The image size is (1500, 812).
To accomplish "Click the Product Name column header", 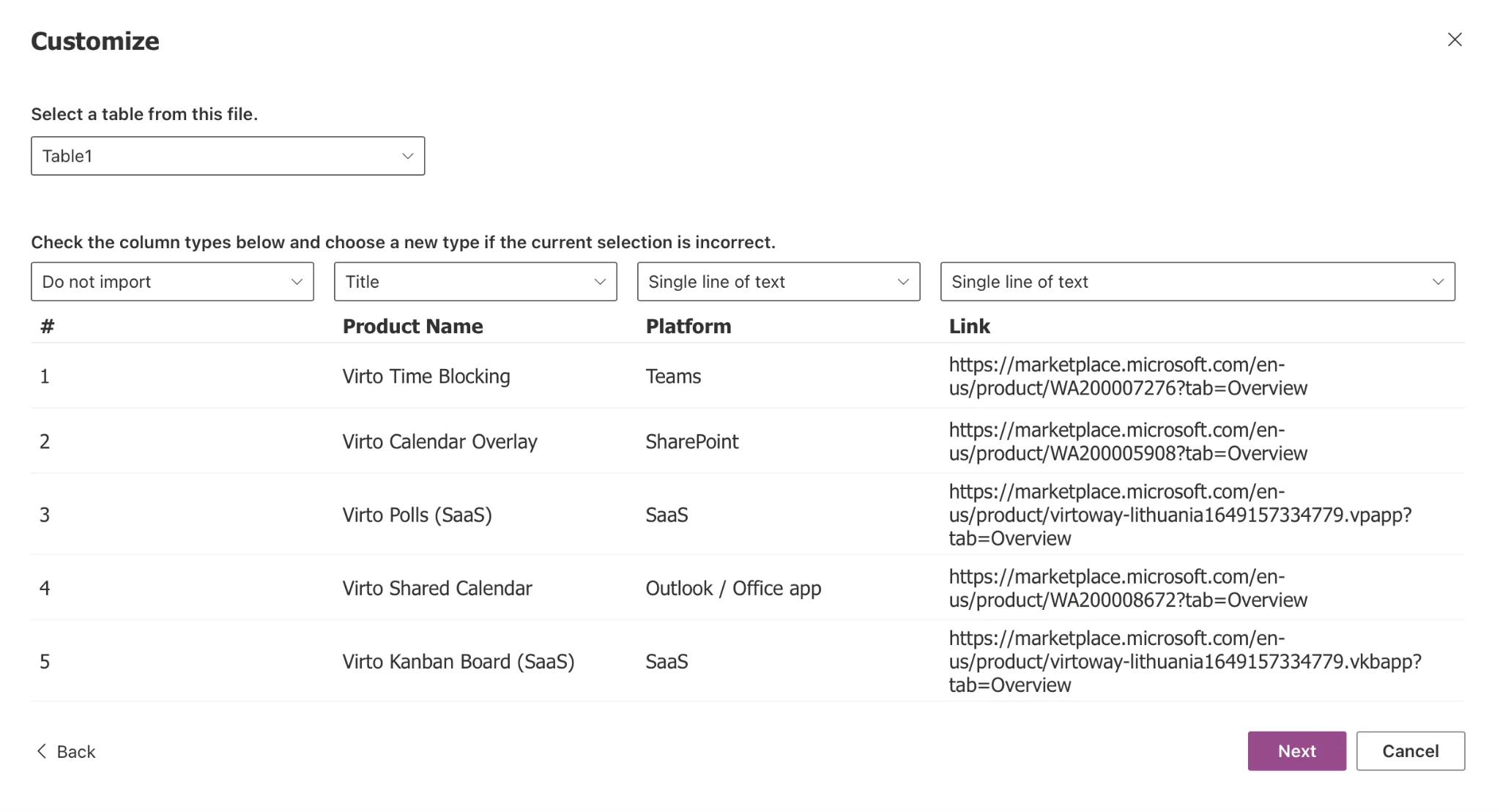I will coord(412,327).
